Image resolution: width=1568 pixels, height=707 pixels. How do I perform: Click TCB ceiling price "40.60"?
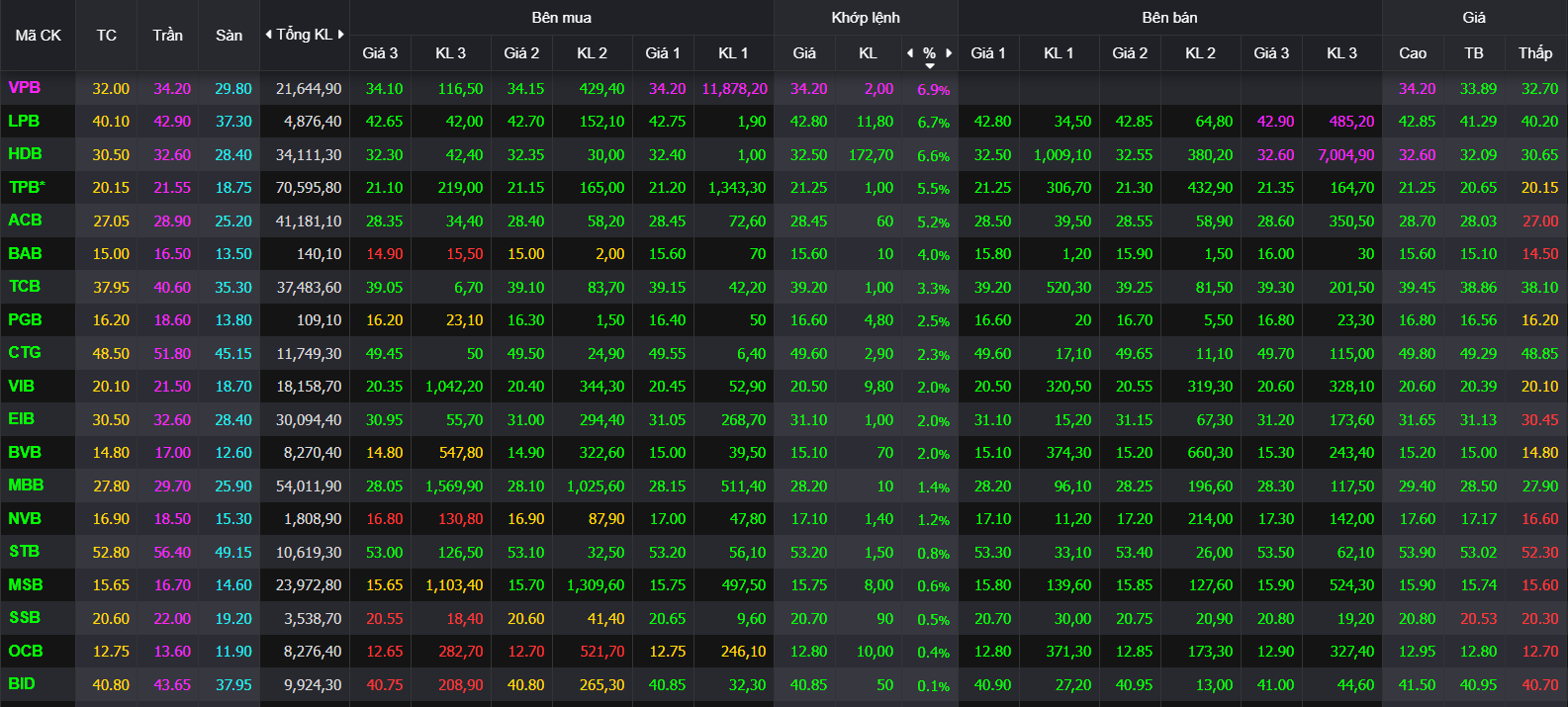click(x=172, y=288)
